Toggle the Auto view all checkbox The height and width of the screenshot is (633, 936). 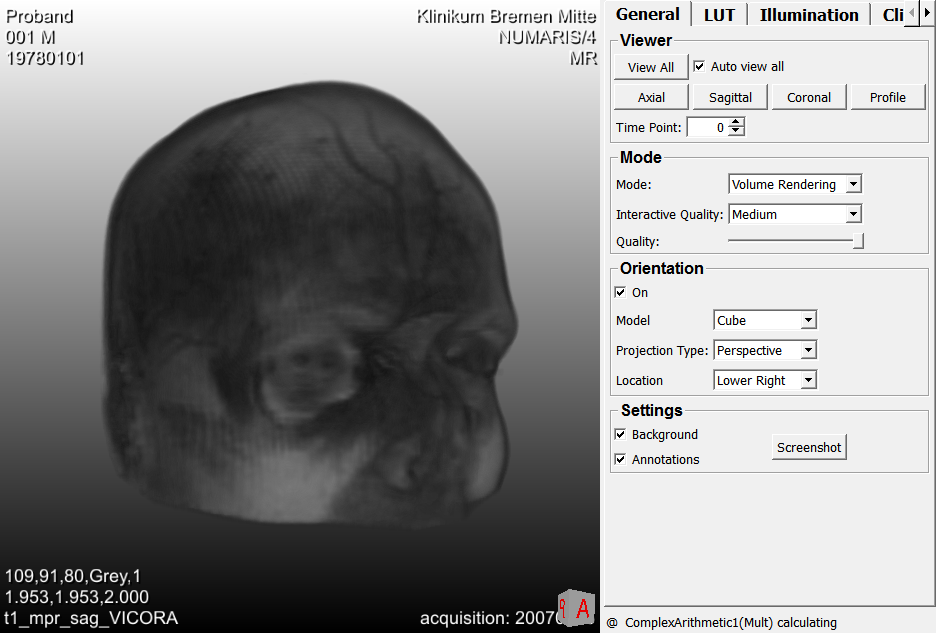(x=699, y=66)
